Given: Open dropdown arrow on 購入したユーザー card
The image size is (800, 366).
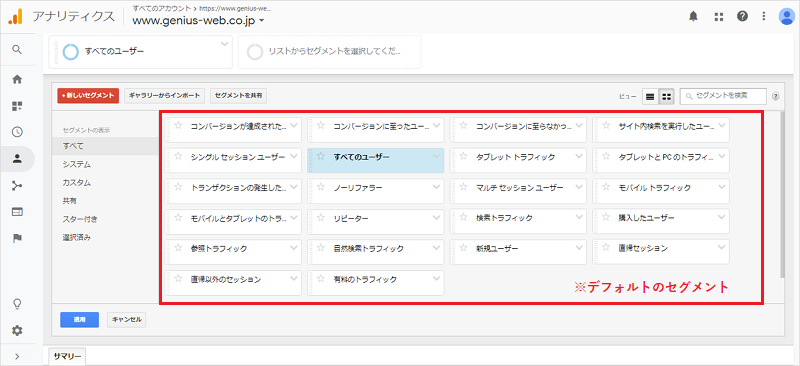Looking at the screenshot, I should tap(721, 217).
